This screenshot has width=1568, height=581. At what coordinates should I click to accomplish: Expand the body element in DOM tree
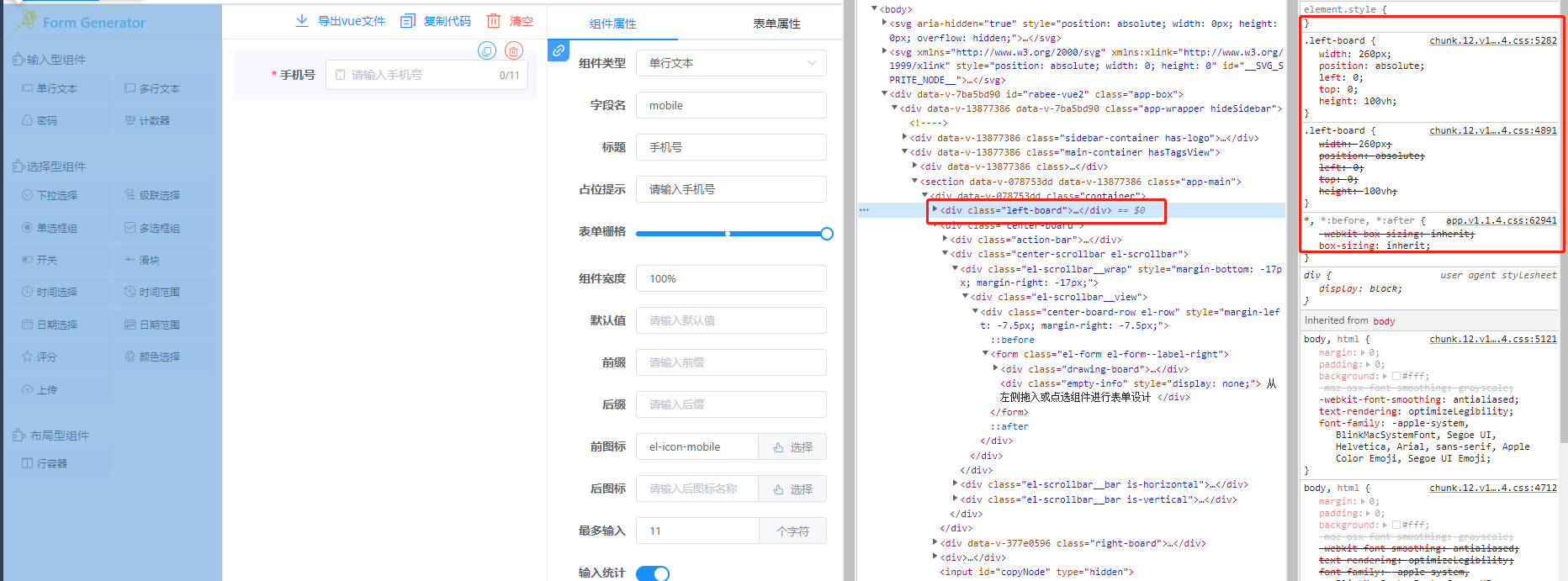pyautogui.click(x=875, y=9)
